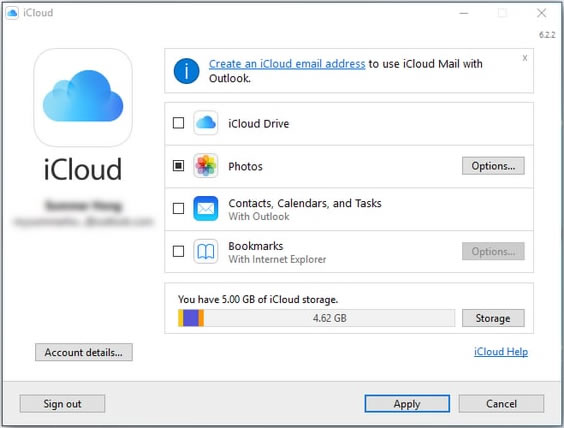Close the iCloud window
The width and height of the screenshot is (564, 428).
541,13
